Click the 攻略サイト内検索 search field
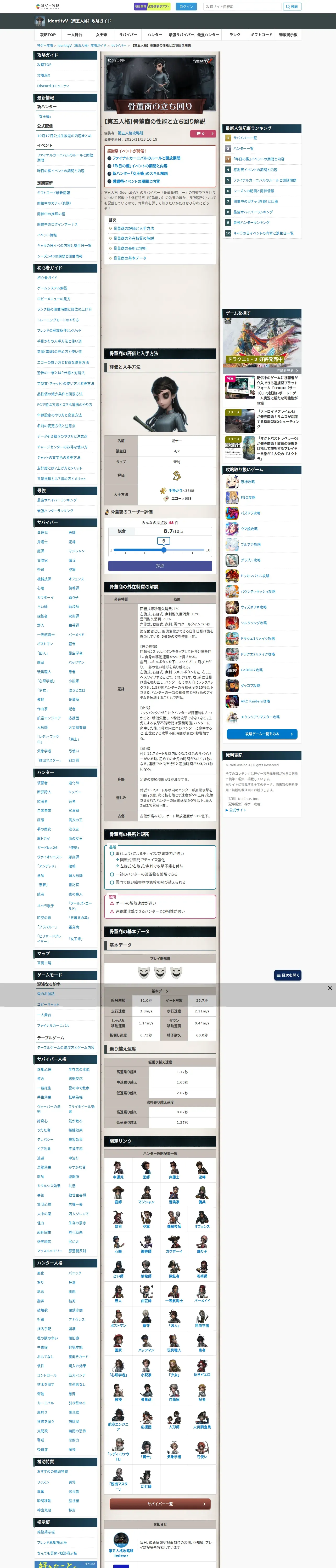Image resolution: width=336 pixels, height=1568 pixels. (x=243, y=7)
